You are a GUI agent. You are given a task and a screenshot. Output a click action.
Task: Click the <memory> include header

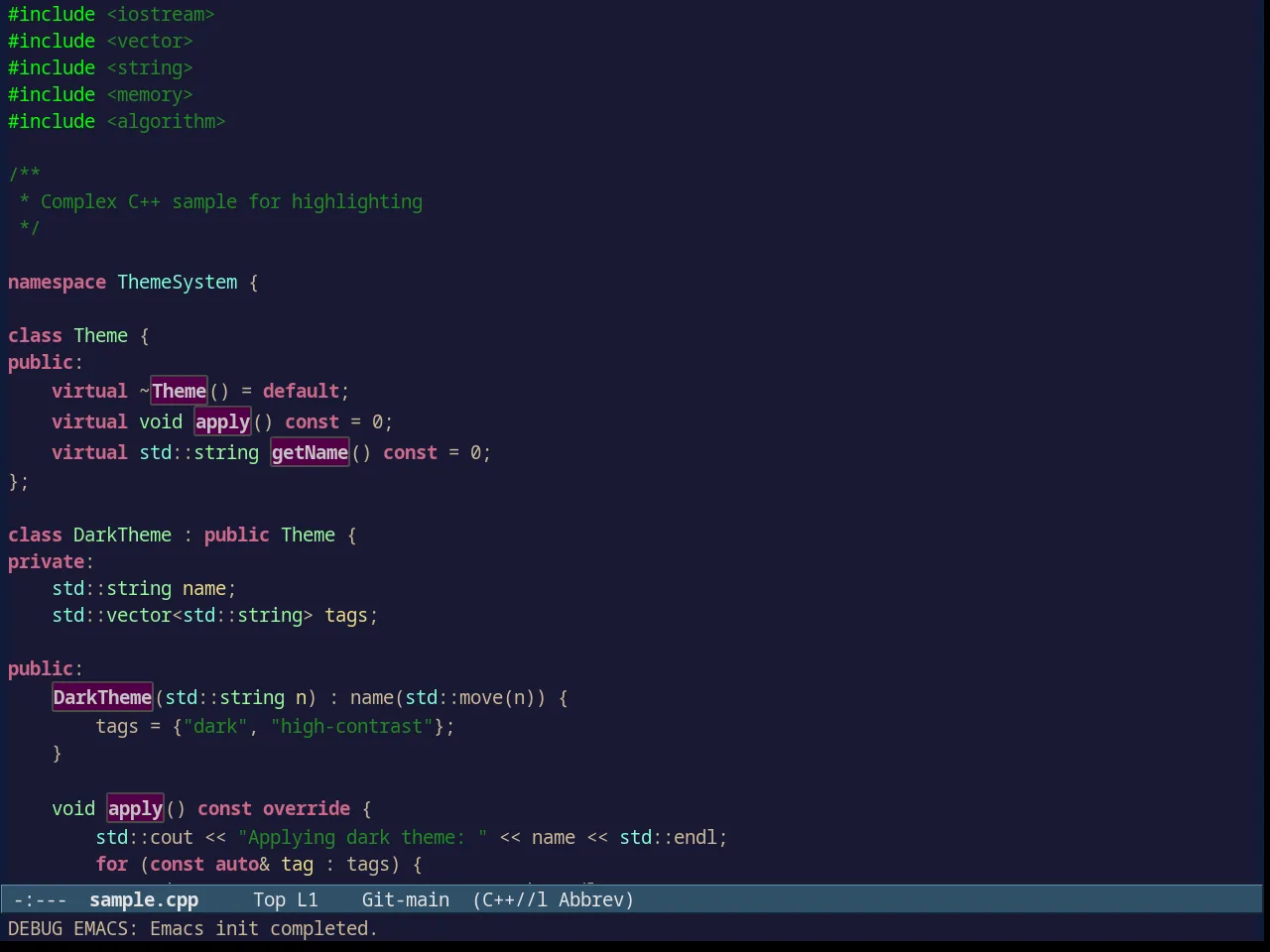[x=150, y=95]
